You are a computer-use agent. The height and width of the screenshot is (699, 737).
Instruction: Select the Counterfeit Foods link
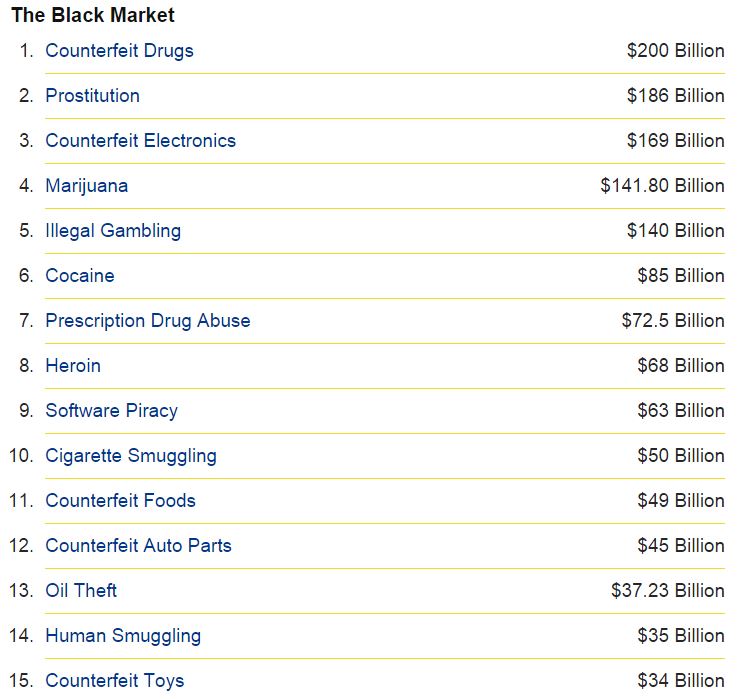coord(120,501)
